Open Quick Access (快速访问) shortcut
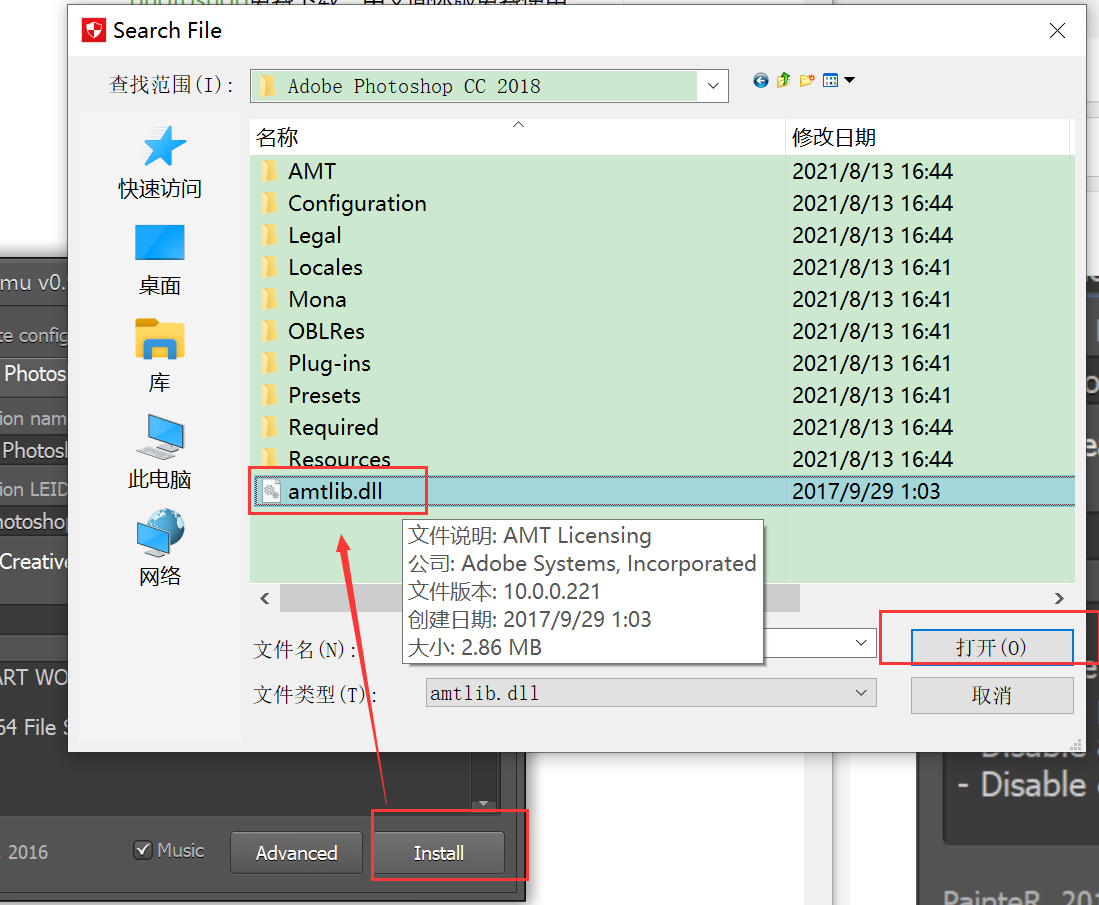1099x905 pixels. [x=160, y=163]
